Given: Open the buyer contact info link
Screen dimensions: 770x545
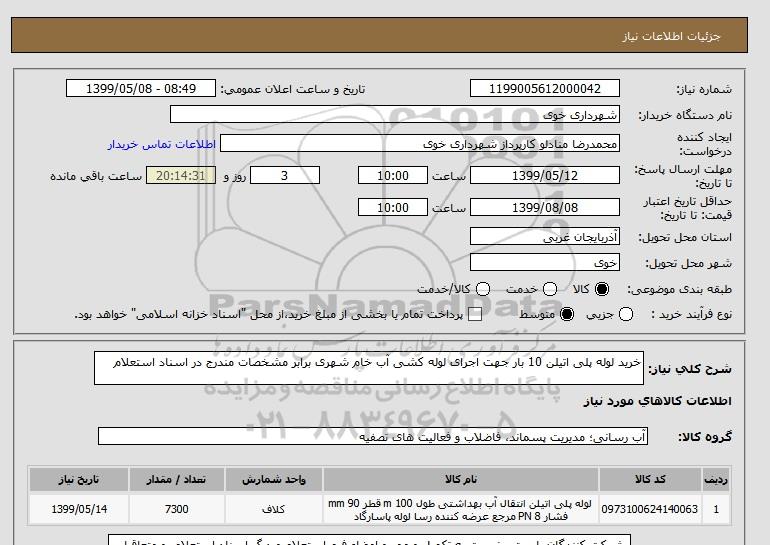Looking at the screenshot, I should tap(162, 144).
